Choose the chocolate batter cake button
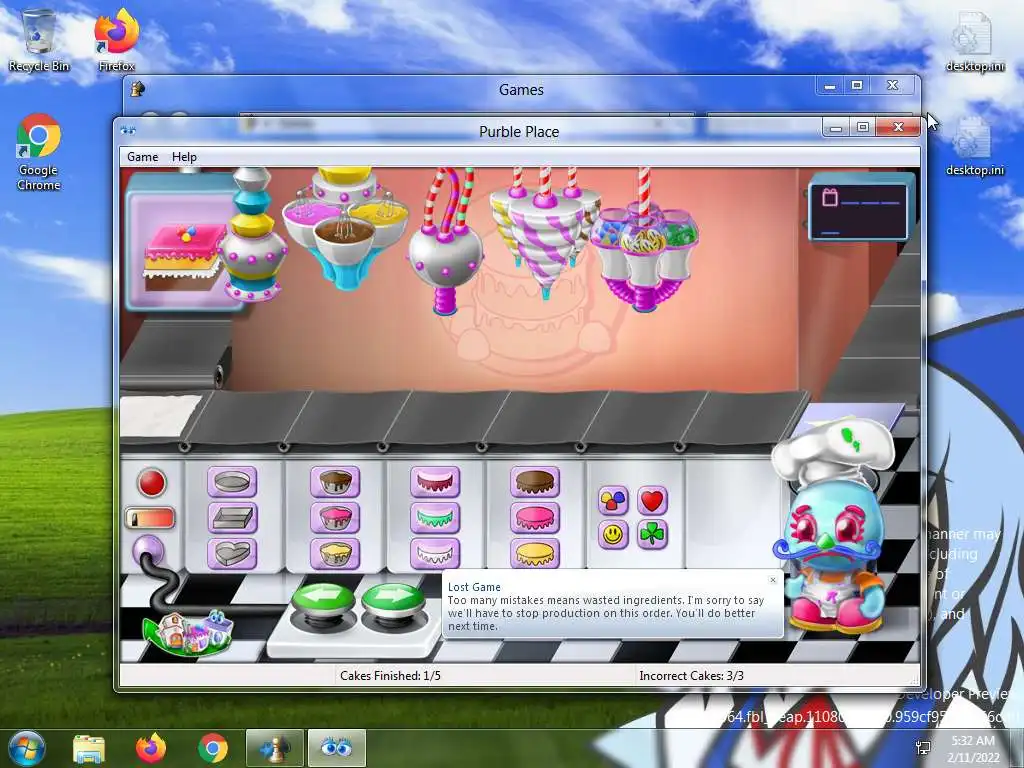The image size is (1024, 768). (335, 483)
